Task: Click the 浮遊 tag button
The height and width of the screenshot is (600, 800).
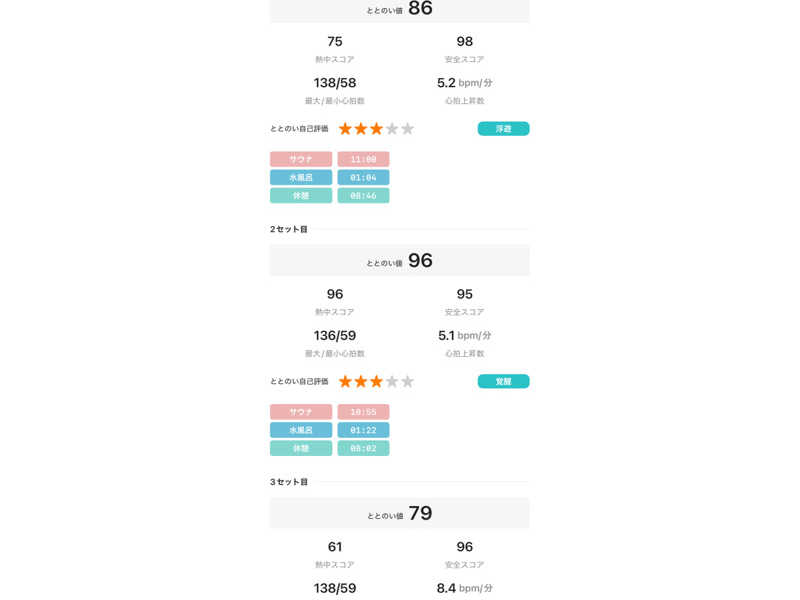Action: (503, 129)
